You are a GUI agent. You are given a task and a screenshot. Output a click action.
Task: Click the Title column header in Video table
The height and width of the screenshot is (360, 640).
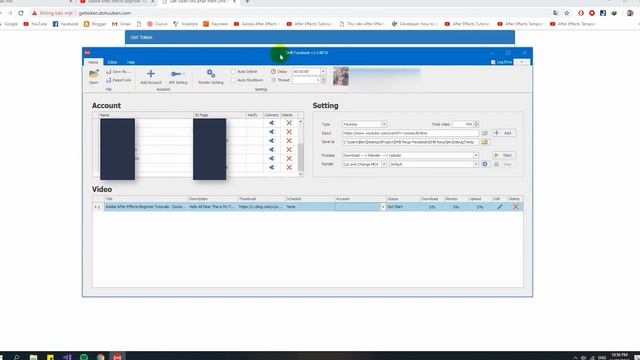(x=146, y=199)
